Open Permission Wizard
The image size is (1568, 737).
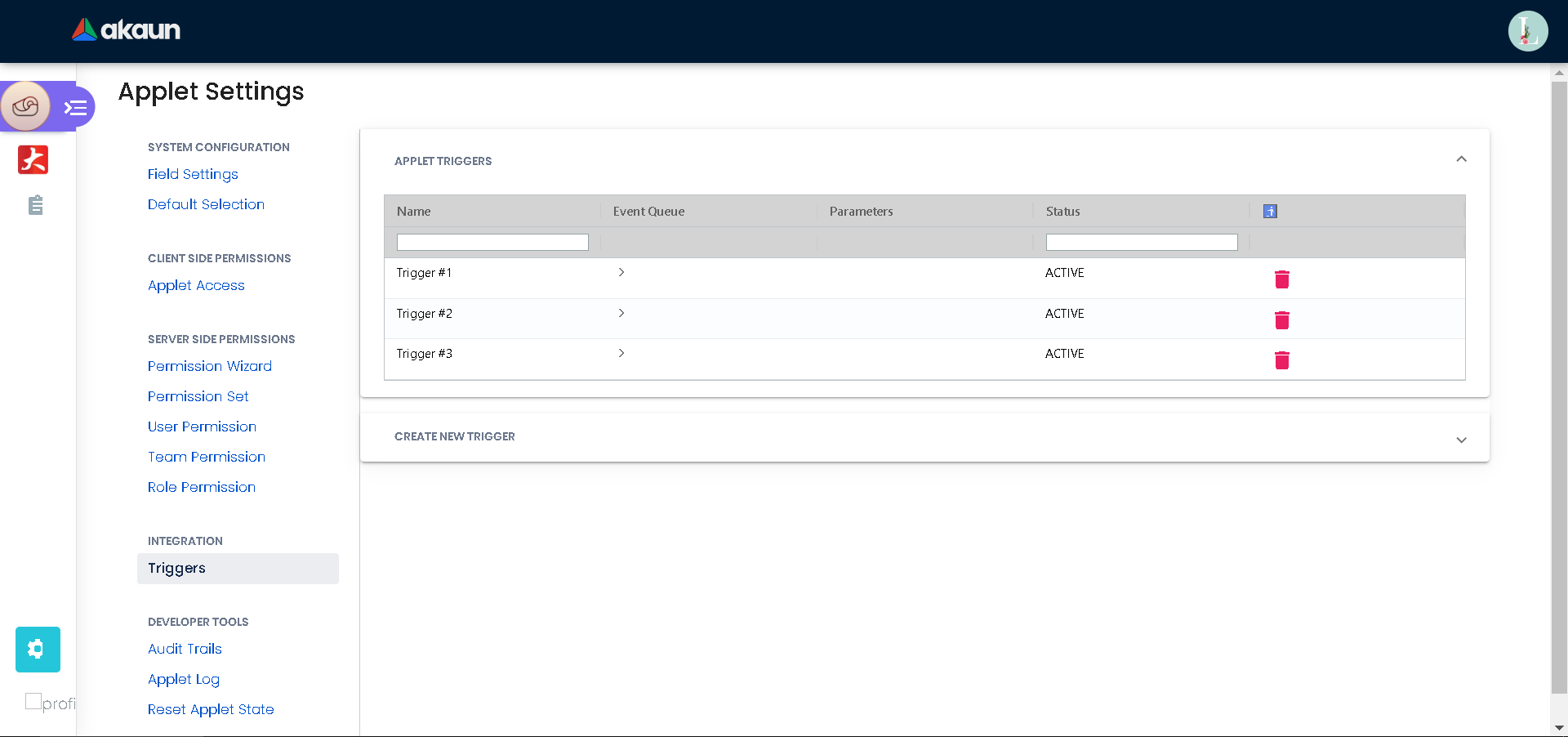[x=210, y=366]
